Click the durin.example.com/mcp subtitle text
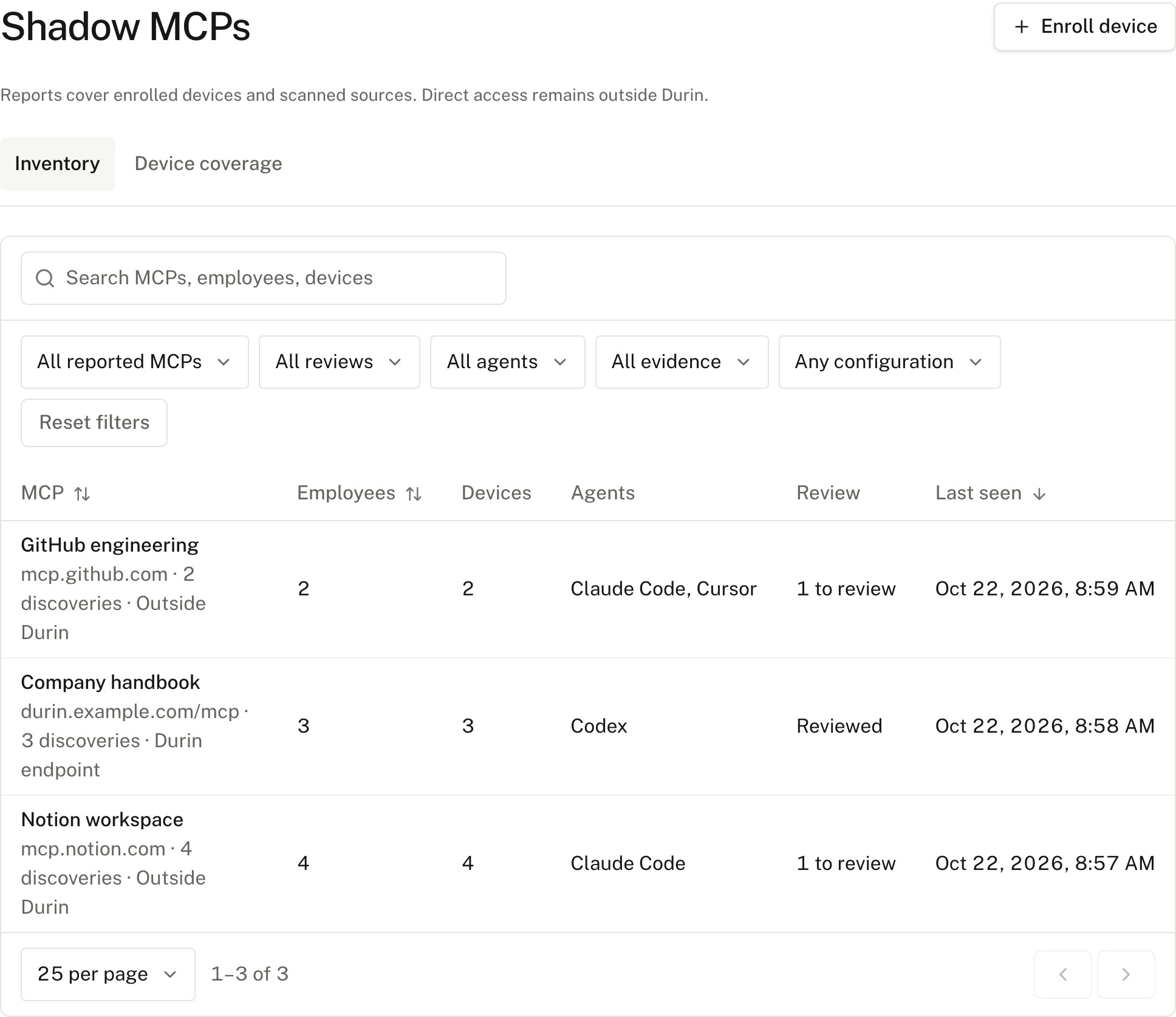This screenshot has height=1017, width=1176. point(135,741)
